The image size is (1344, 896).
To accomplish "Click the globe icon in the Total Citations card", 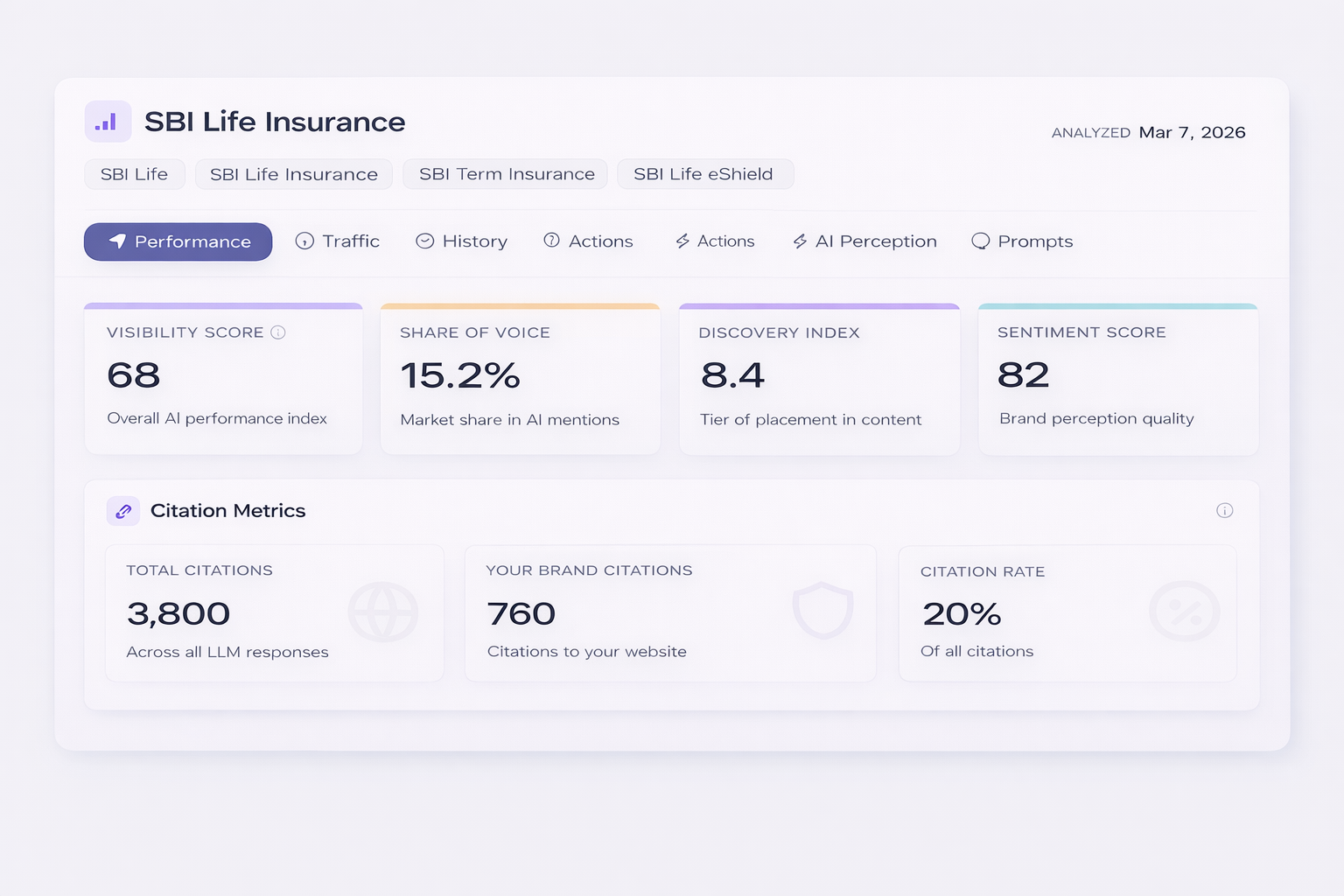I will pos(382,612).
